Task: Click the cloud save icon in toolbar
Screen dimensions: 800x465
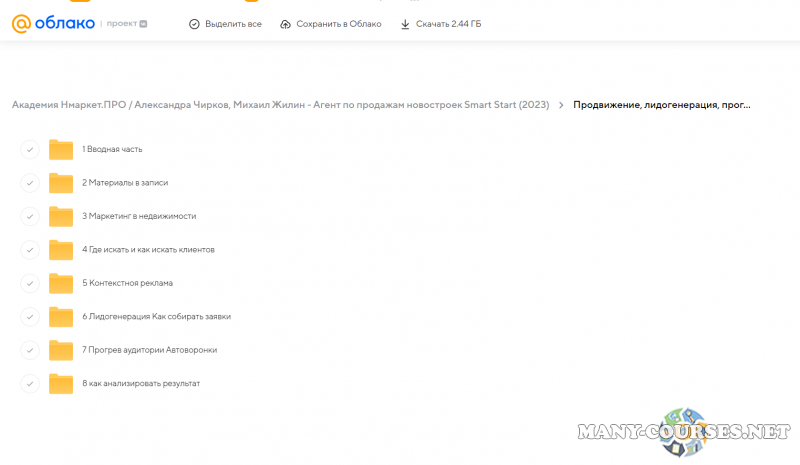Action: [286, 24]
